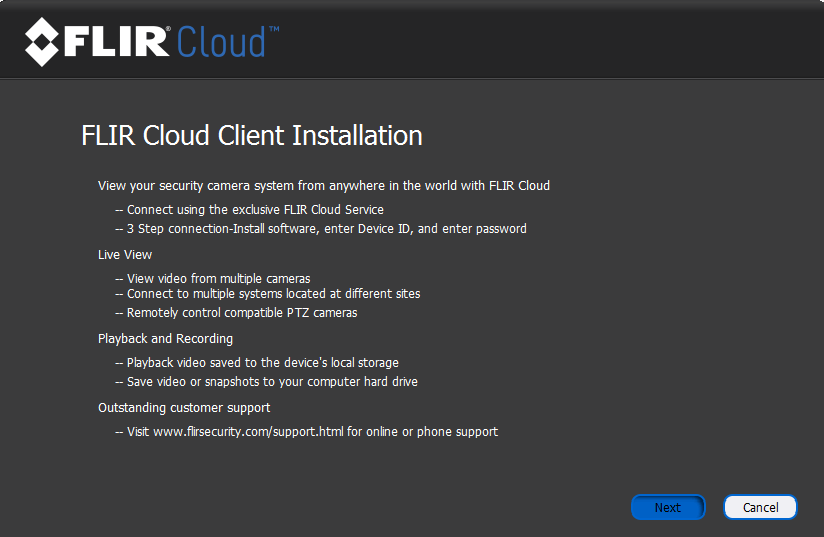Cancel the FLIR Cloud installation
This screenshot has width=824, height=537.
coord(760,507)
